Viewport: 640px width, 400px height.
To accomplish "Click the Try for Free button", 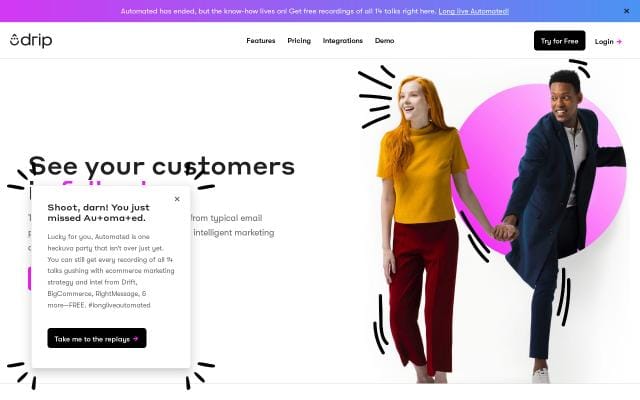I will tap(559, 41).
